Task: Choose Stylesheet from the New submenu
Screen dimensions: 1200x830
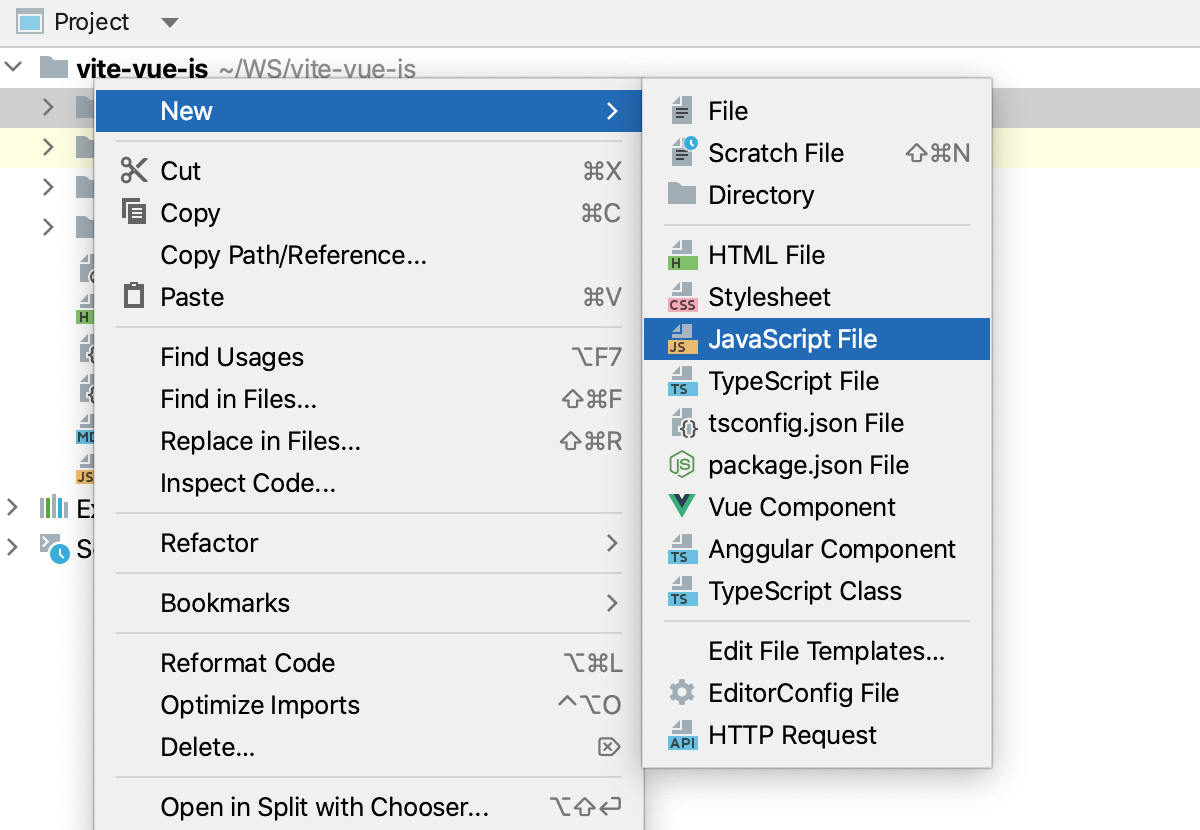Action: 770,297
